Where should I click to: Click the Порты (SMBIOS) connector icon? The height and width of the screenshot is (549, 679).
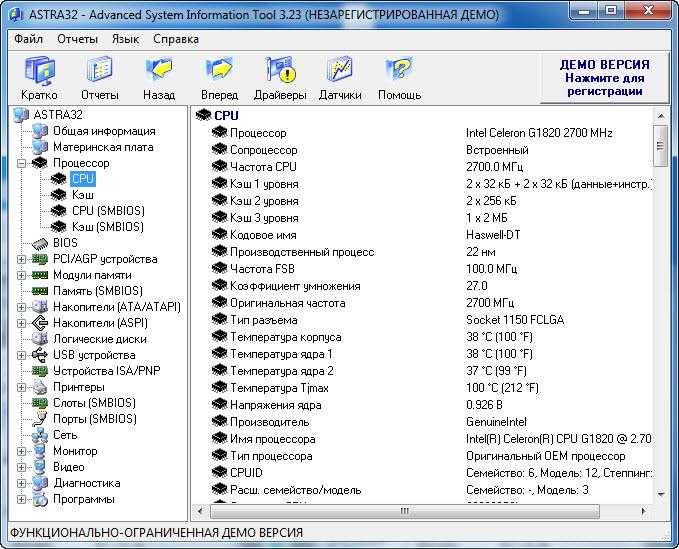coord(40,419)
